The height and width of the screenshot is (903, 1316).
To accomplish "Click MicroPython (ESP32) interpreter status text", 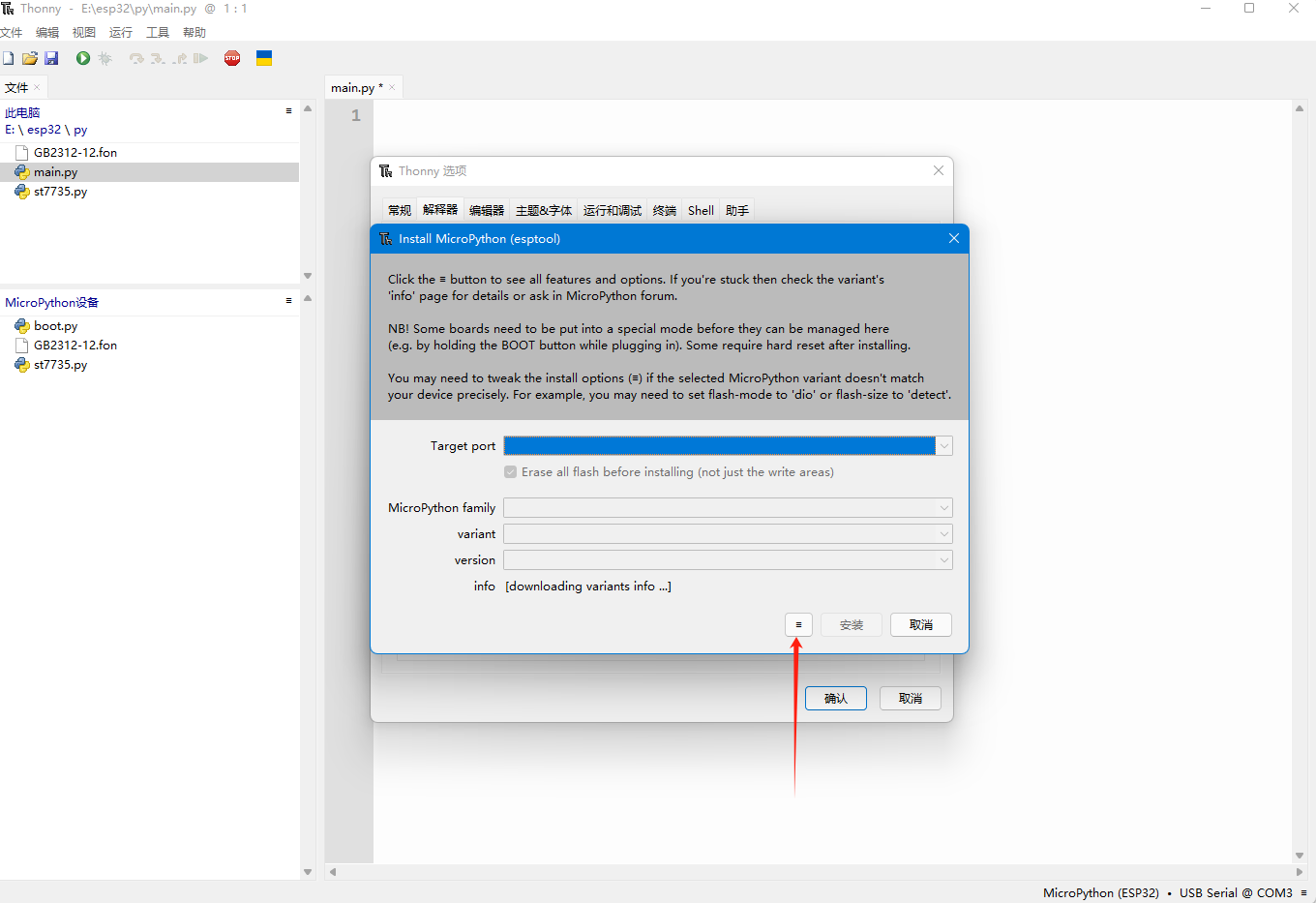I will 1100,892.
